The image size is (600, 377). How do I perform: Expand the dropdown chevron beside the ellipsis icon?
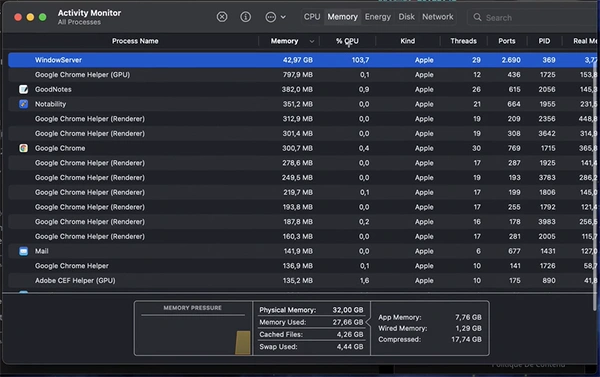[283, 17]
